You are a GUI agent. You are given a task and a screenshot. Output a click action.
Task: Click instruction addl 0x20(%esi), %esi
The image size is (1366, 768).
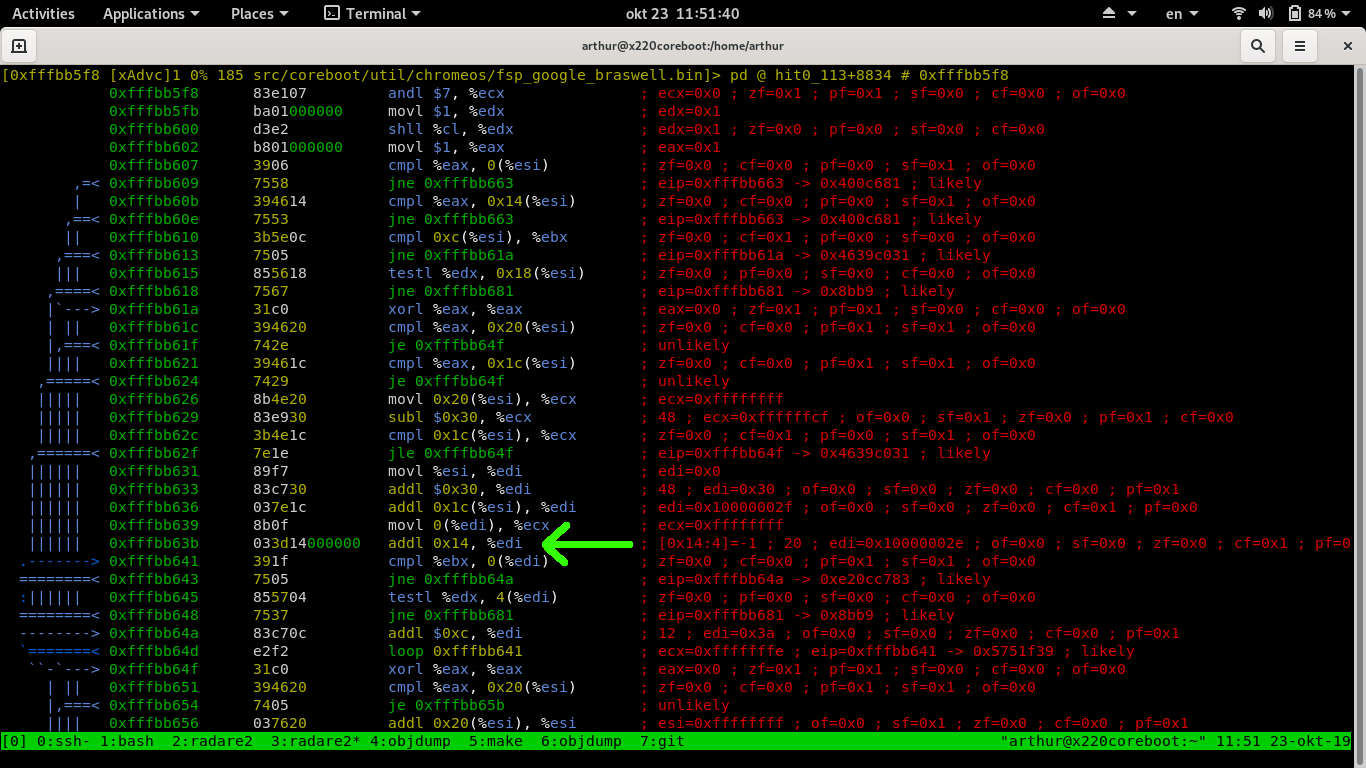point(482,723)
